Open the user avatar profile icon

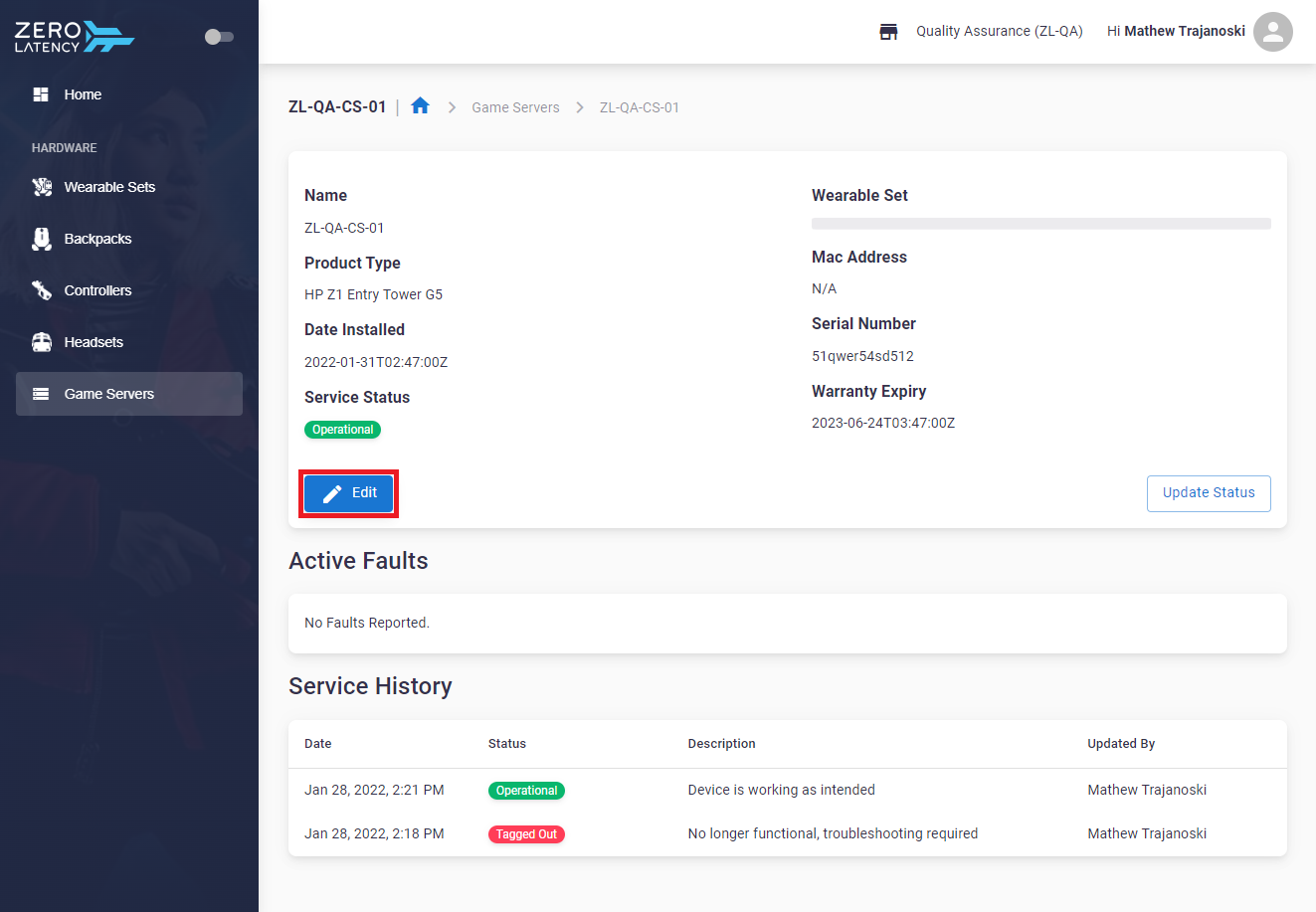point(1272,32)
